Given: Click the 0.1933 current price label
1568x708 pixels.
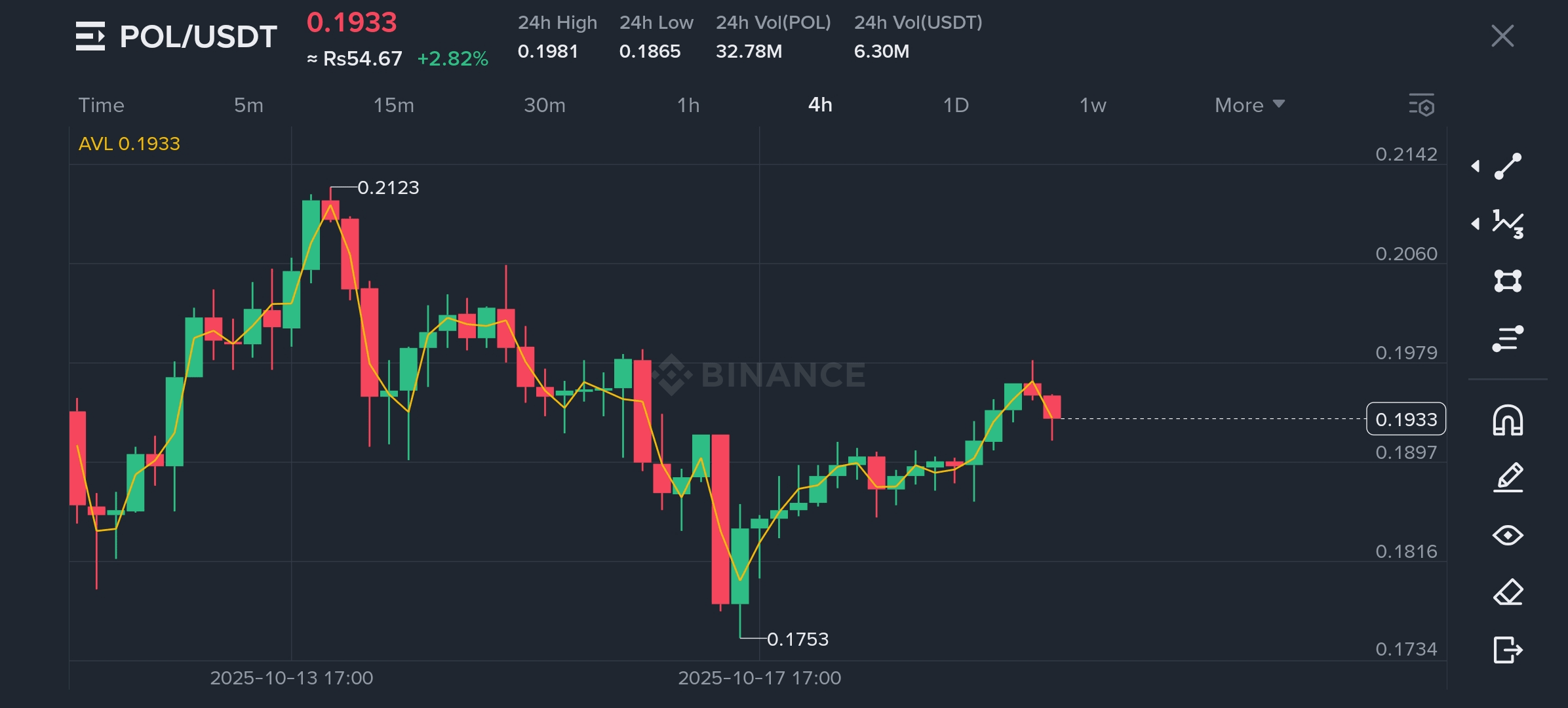Looking at the screenshot, I should pos(1405,419).
